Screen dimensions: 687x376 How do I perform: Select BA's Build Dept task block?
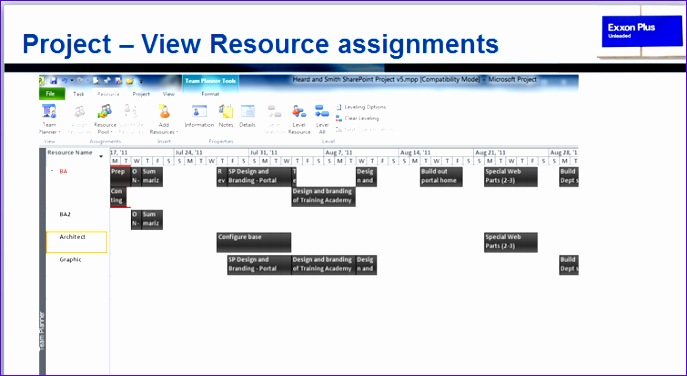[569, 177]
